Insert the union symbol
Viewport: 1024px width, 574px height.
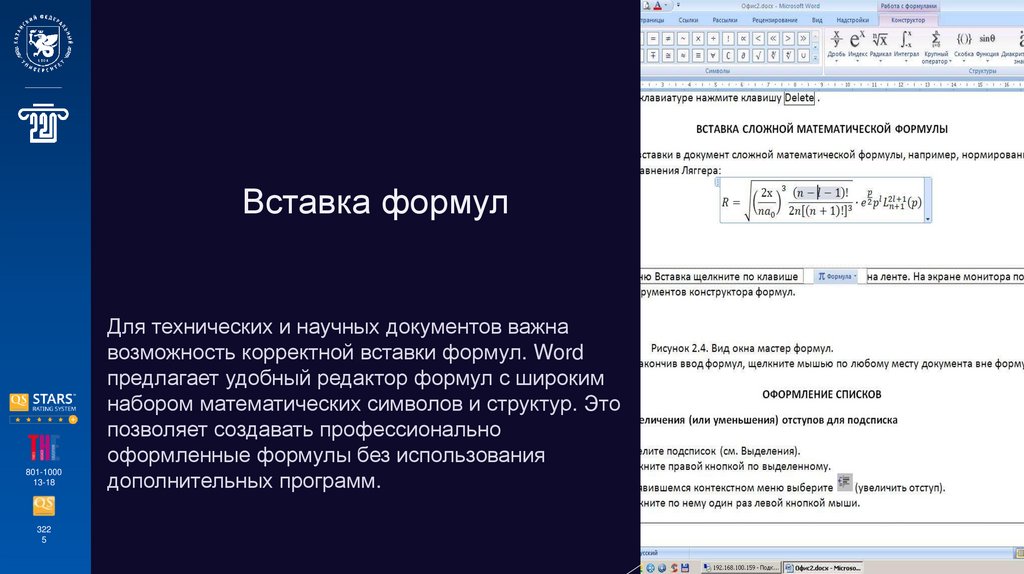(x=803, y=56)
